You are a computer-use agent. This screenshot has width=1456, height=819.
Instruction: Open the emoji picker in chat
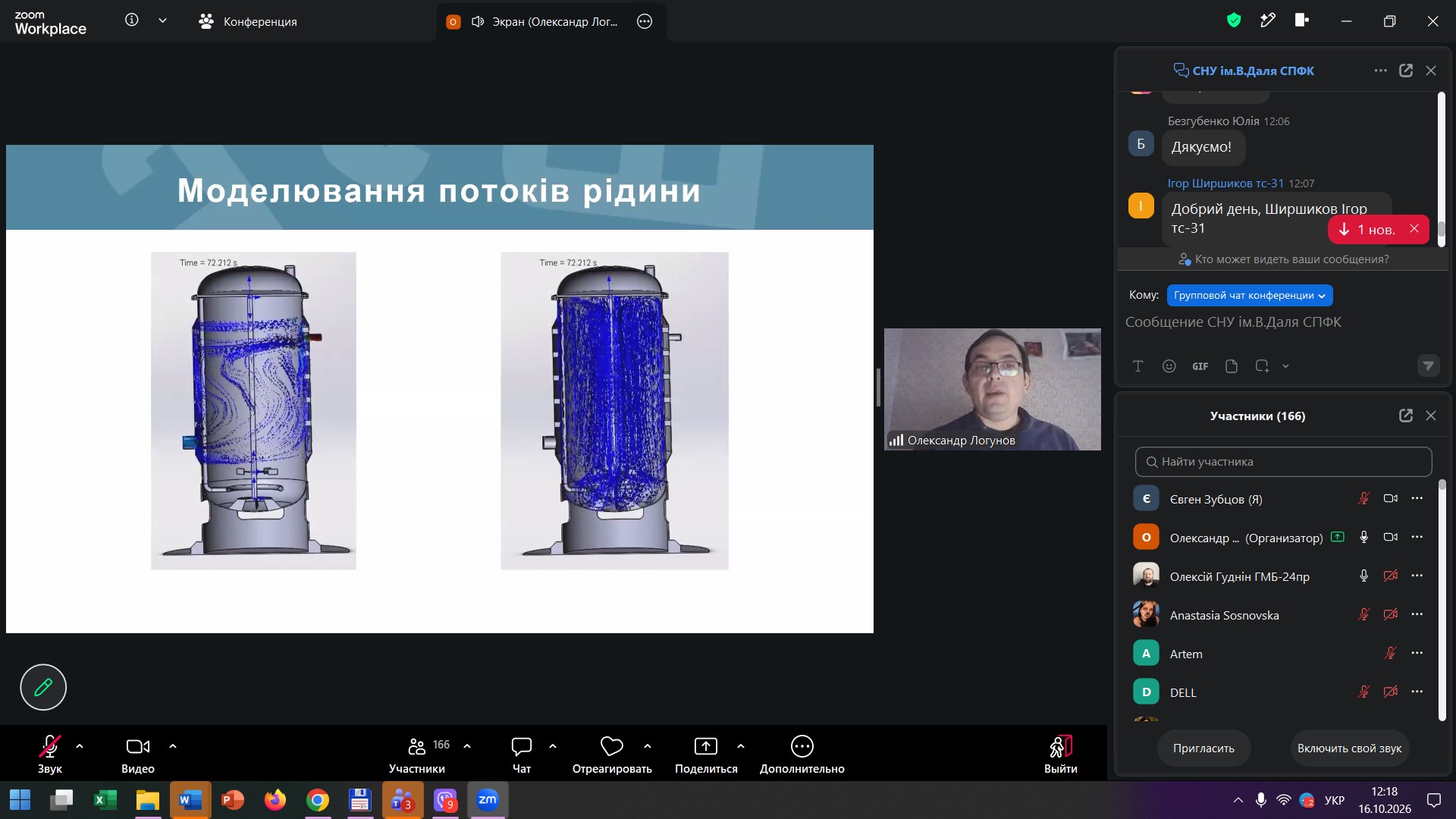[x=1169, y=366]
